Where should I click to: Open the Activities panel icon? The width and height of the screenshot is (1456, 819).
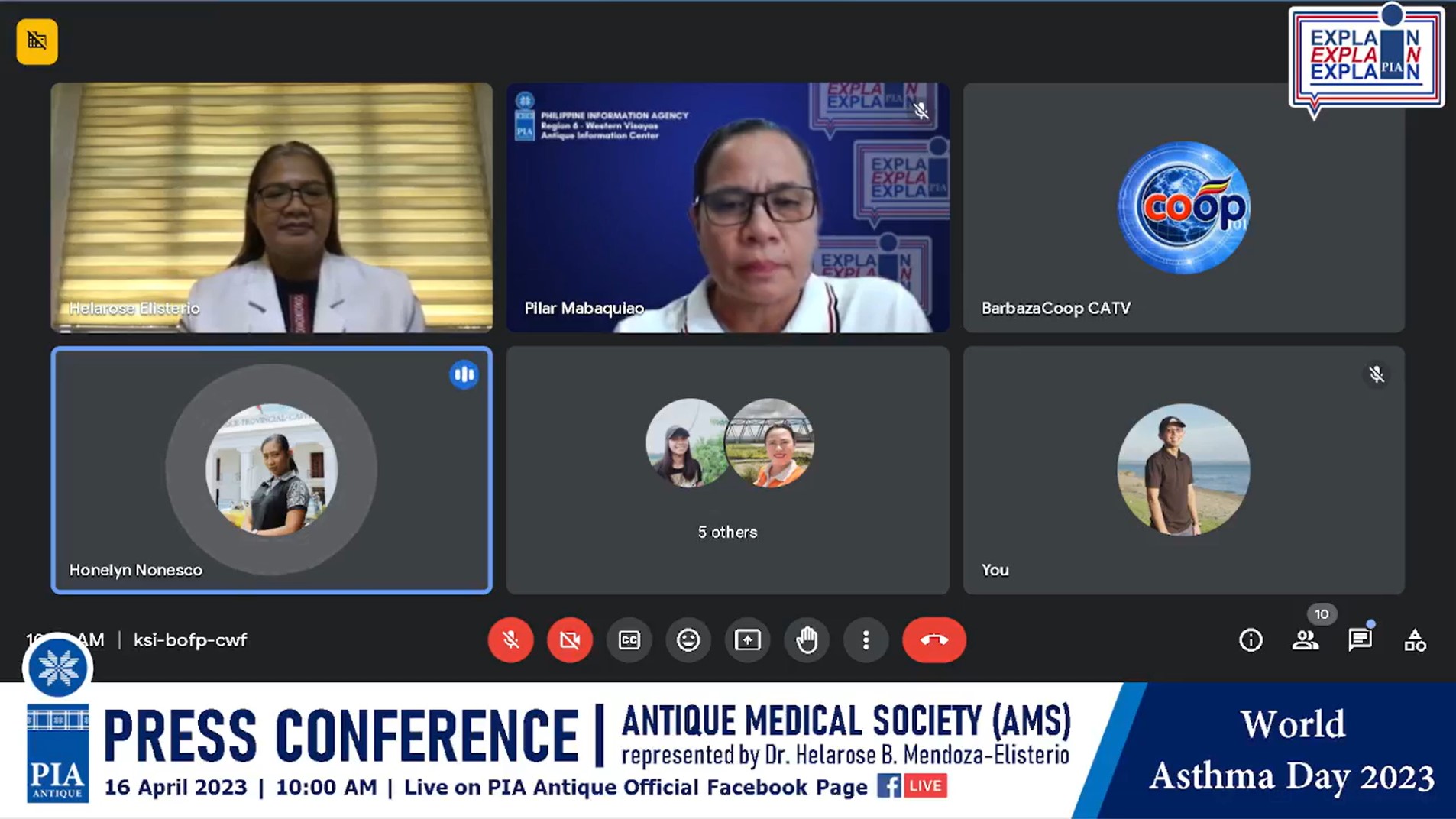coord(1415,639)
